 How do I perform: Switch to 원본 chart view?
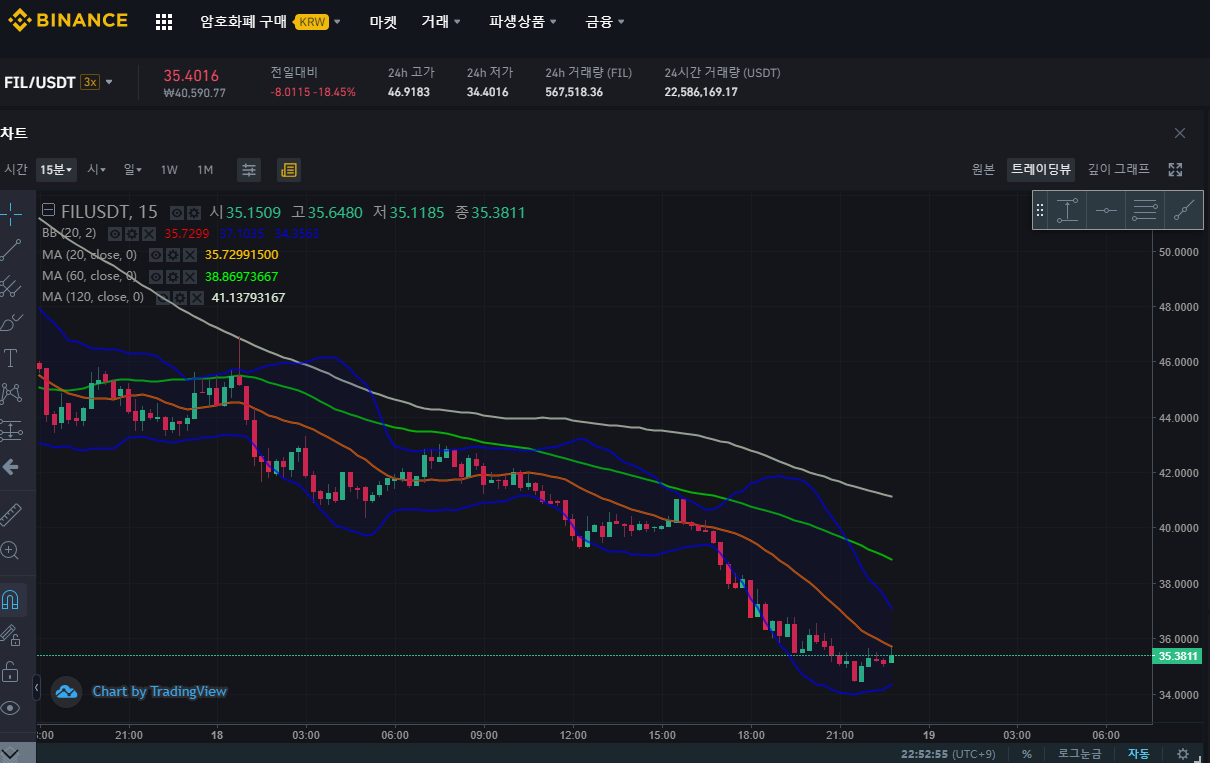click(983, 170)
